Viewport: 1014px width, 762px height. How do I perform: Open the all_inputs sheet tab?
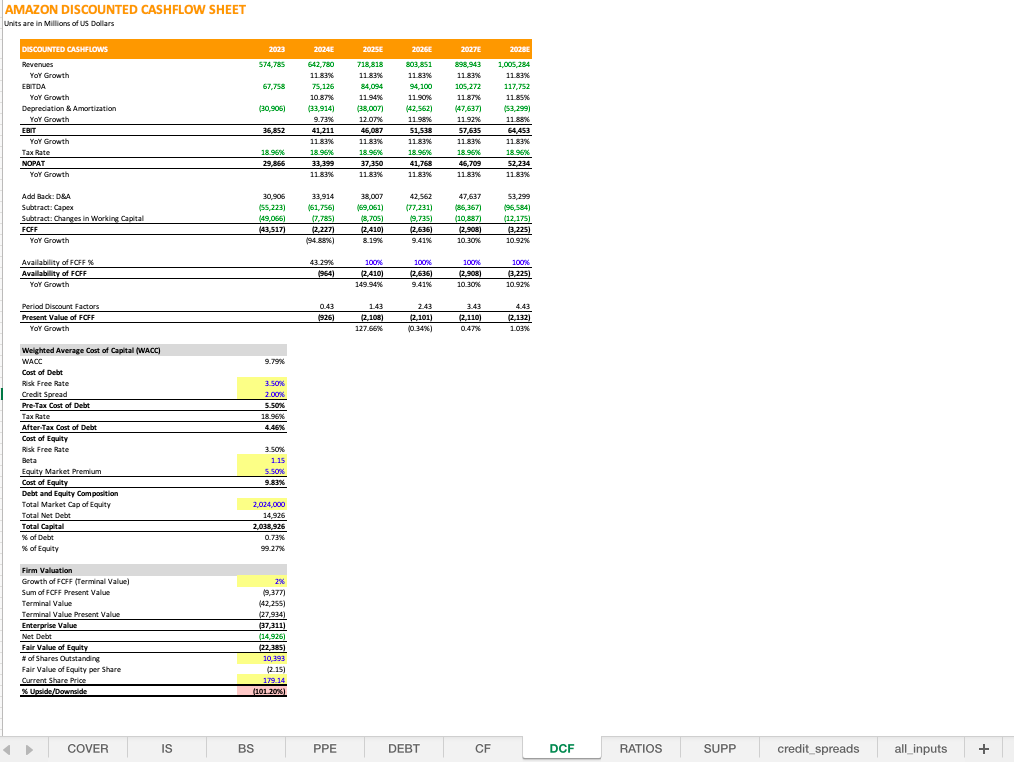coord(920,748)
